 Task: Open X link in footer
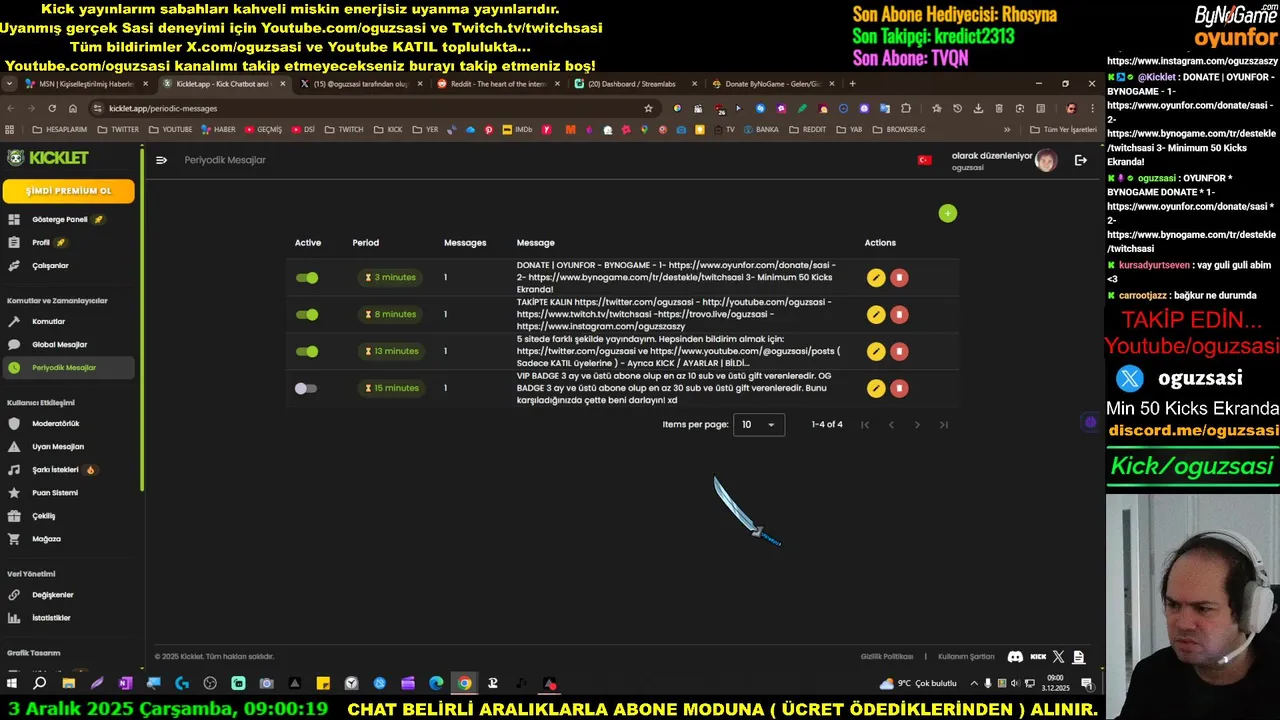[x=1059, y=657]
